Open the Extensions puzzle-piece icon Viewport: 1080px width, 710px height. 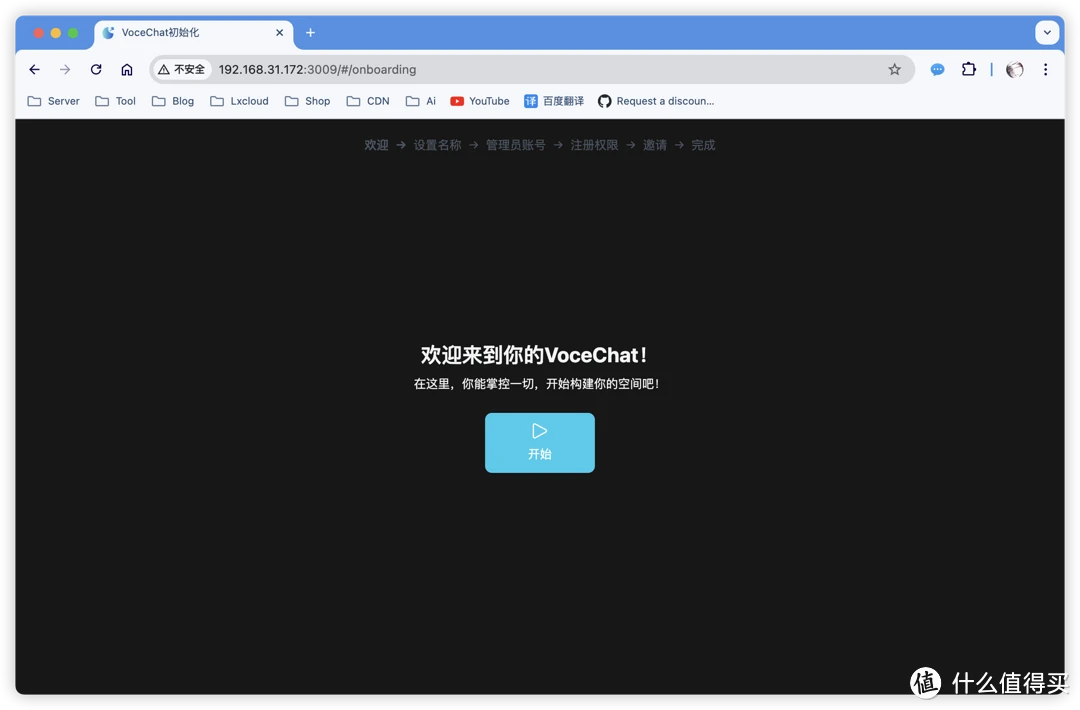(969, 69)
